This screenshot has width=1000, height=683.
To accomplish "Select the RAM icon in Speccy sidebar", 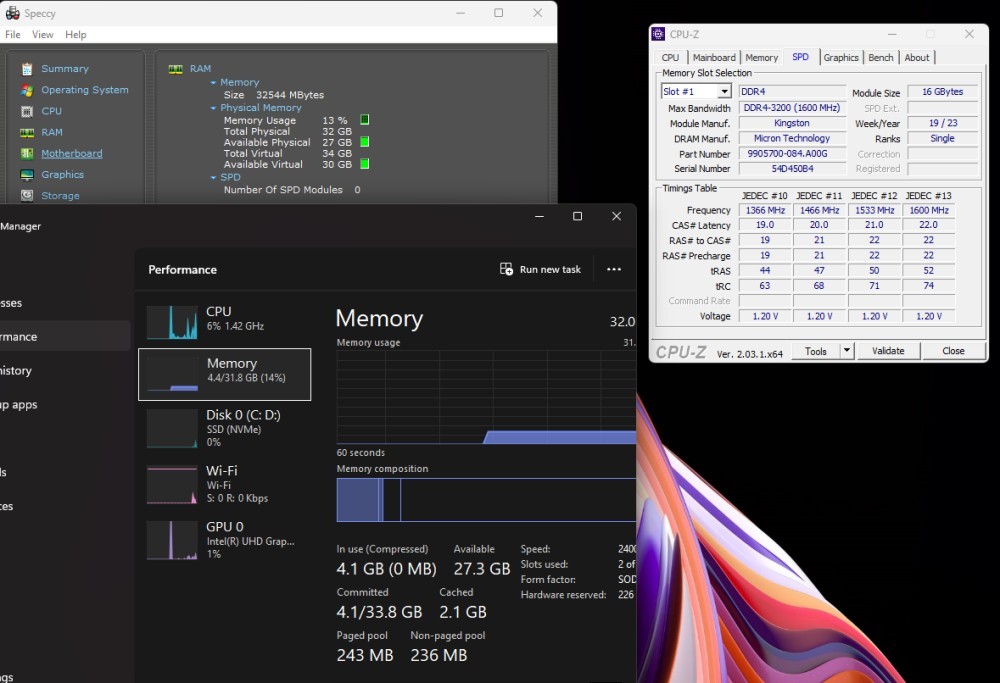I will point(27,132).
